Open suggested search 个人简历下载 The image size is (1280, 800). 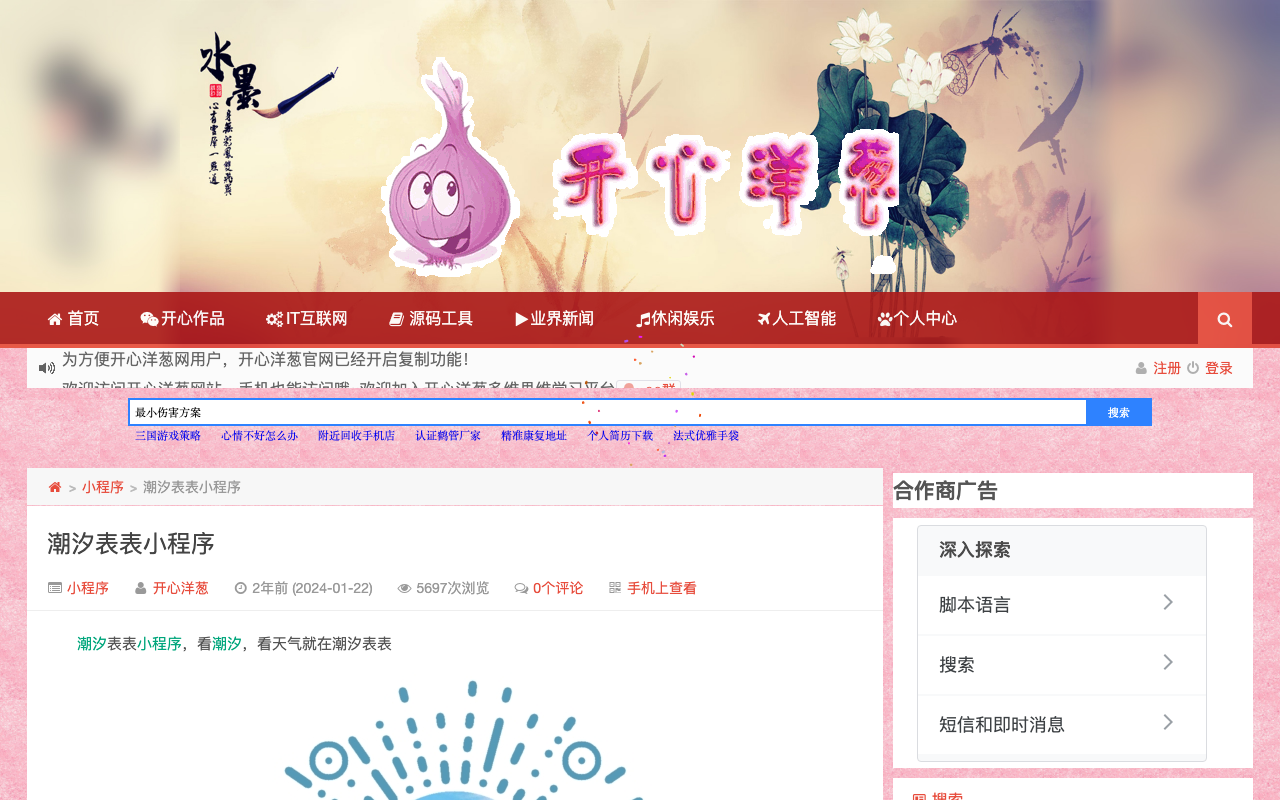[620, 436]
